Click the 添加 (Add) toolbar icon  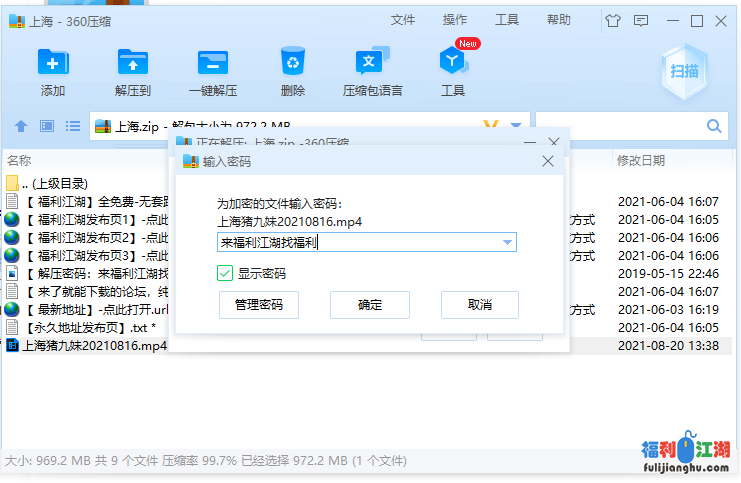click(53, 63)
